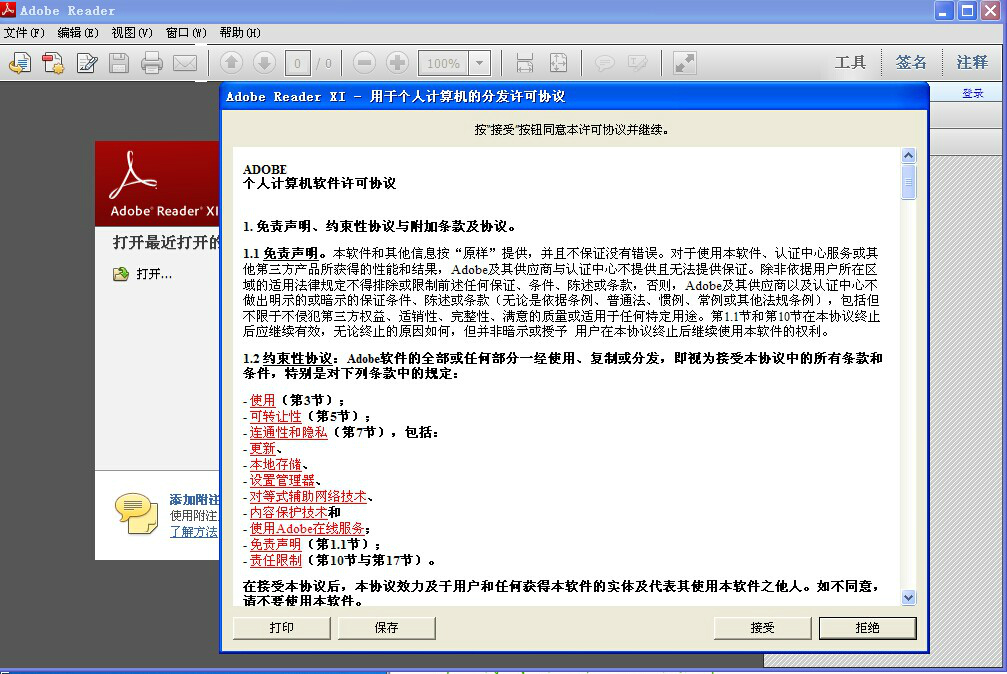Accept the license with 接受 button

pos(762,627)
